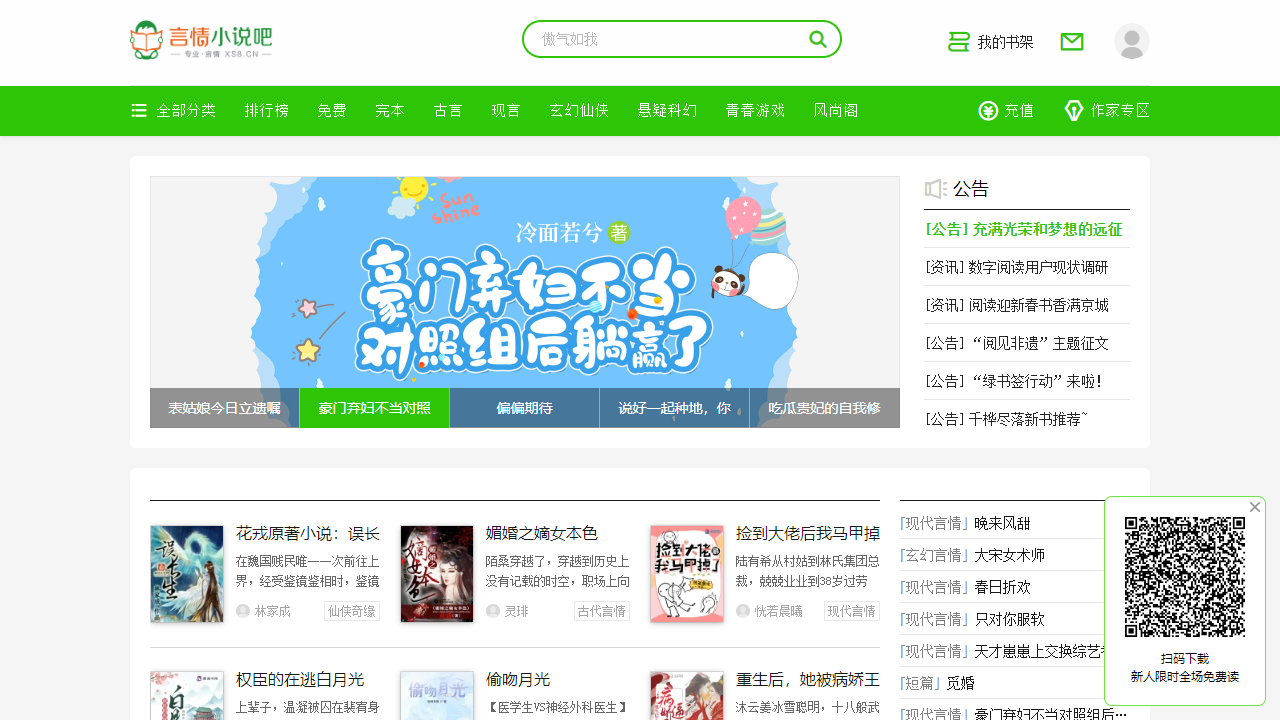This screenshot has height=720, width=1280.
Task: Click the 古代言情 genre tag
Action: pos(602,611)
